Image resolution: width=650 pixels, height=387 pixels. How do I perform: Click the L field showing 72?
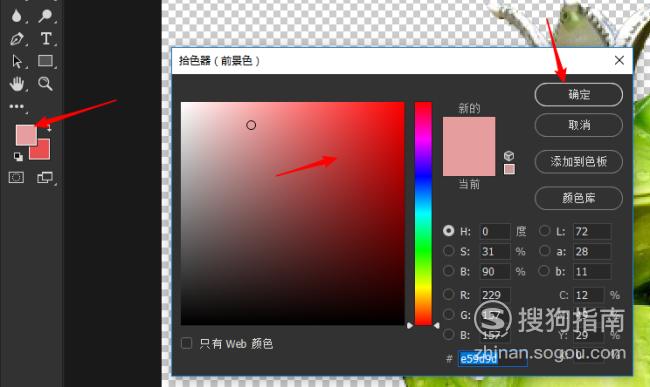point(592,231)
